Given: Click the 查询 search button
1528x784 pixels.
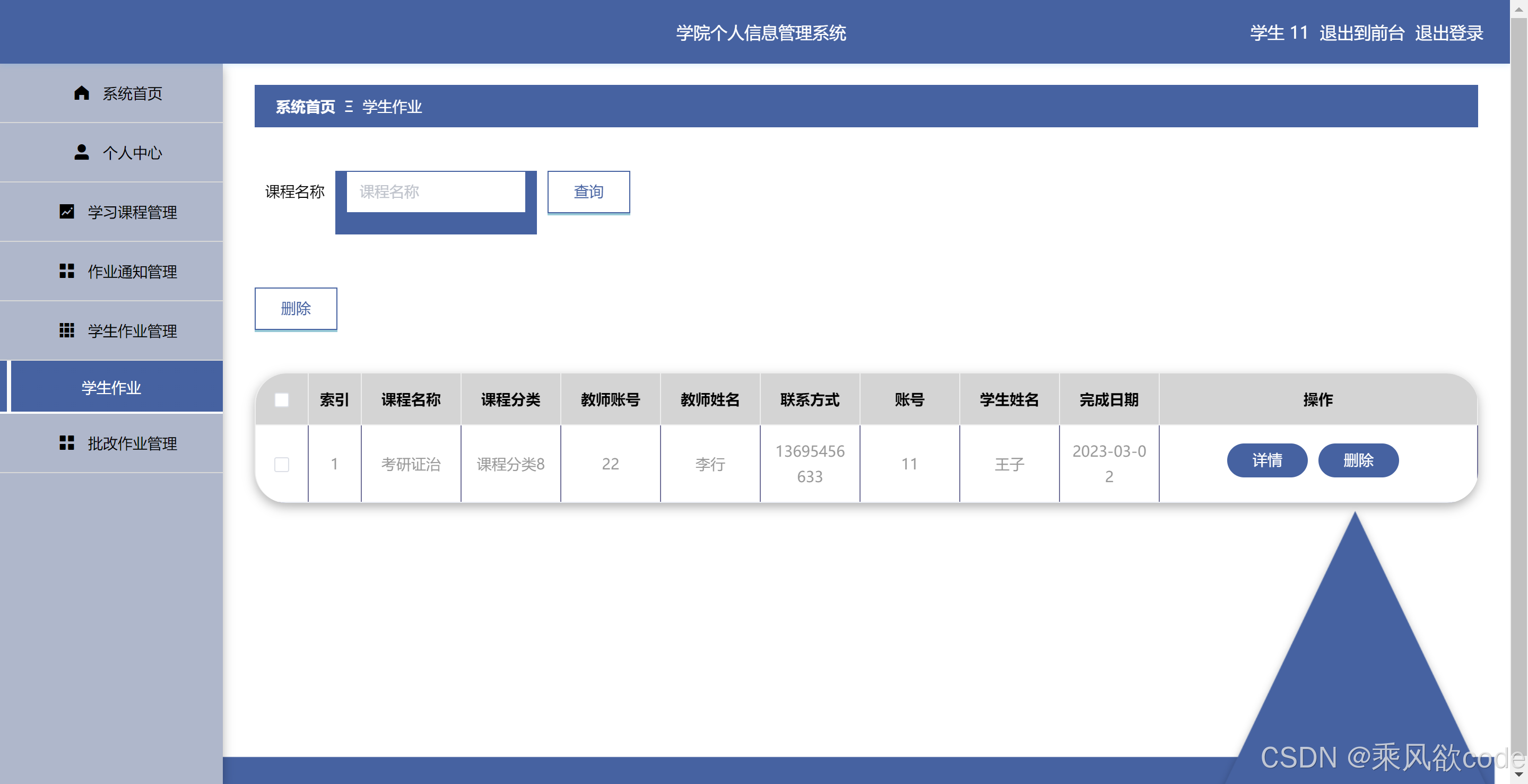Looking at the screenshot, I should click(x=588, y=191).
